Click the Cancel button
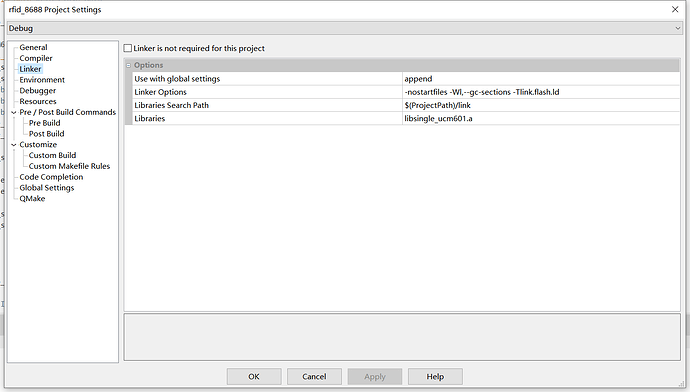 coord(314,377)
